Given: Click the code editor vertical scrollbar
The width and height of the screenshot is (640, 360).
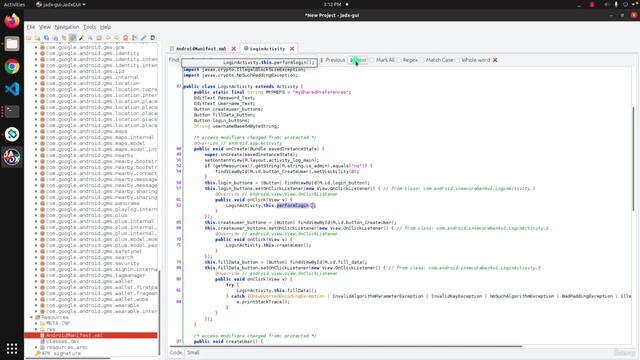Looking at the screenshot, I should click(634, 159).
